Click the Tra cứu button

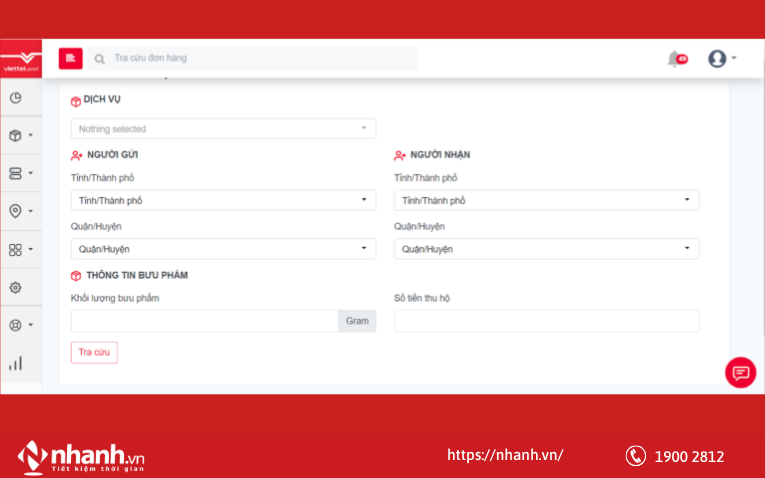point(94,352)
